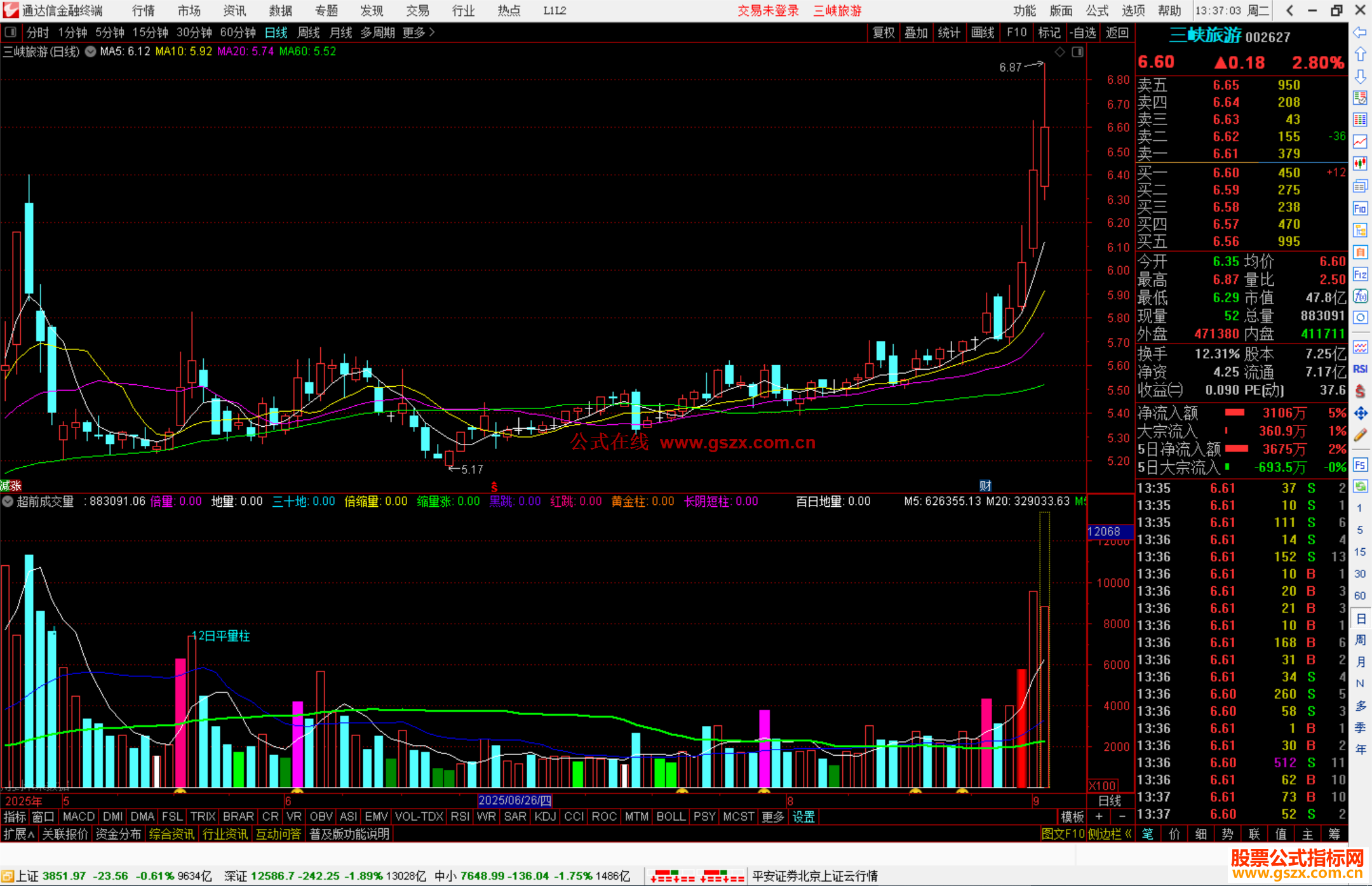Switch to 周 period in right sidebar
1372x886 pixels.
point(1360,640)
